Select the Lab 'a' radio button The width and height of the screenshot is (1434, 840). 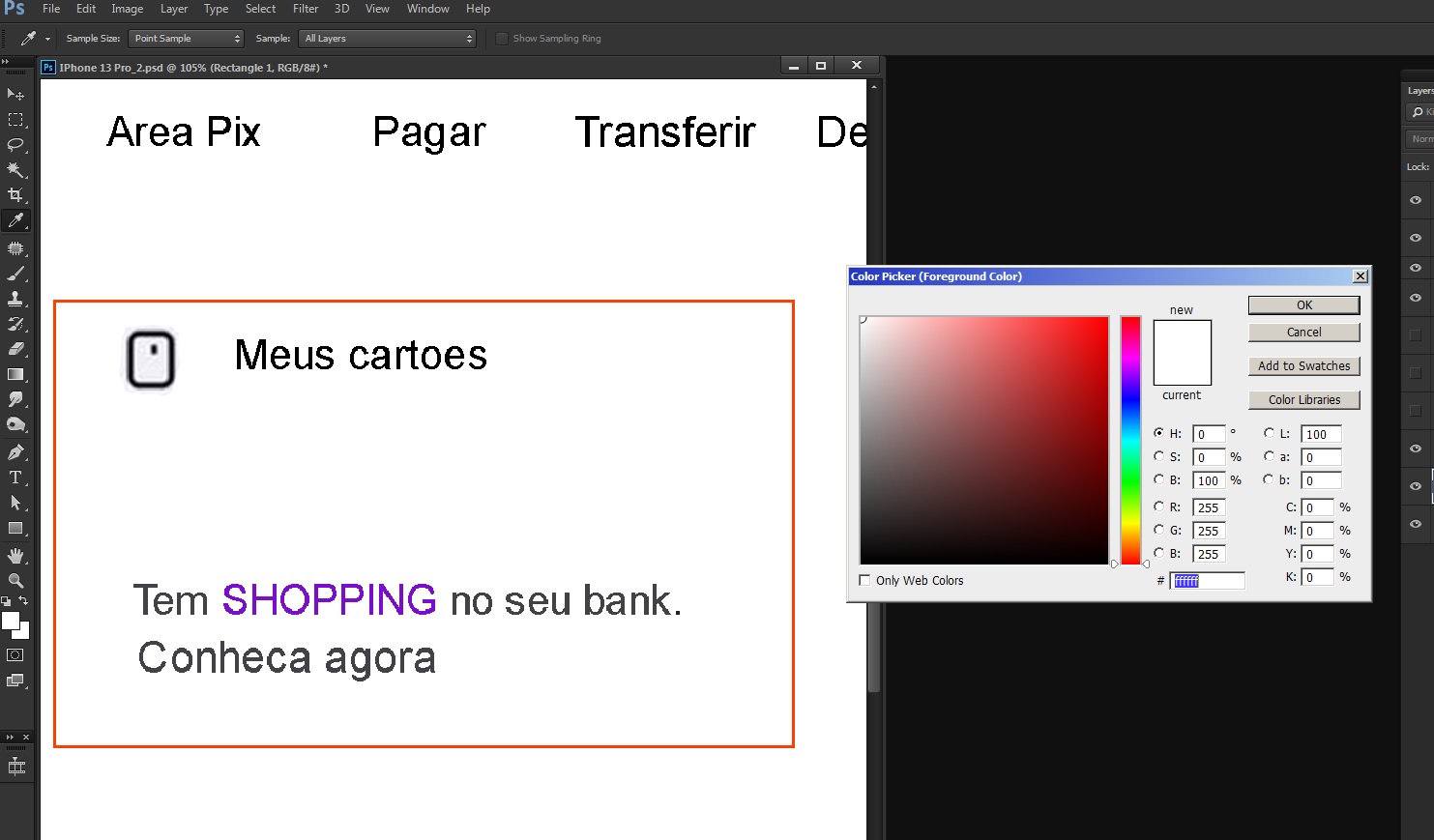(x=1269, y=456)
